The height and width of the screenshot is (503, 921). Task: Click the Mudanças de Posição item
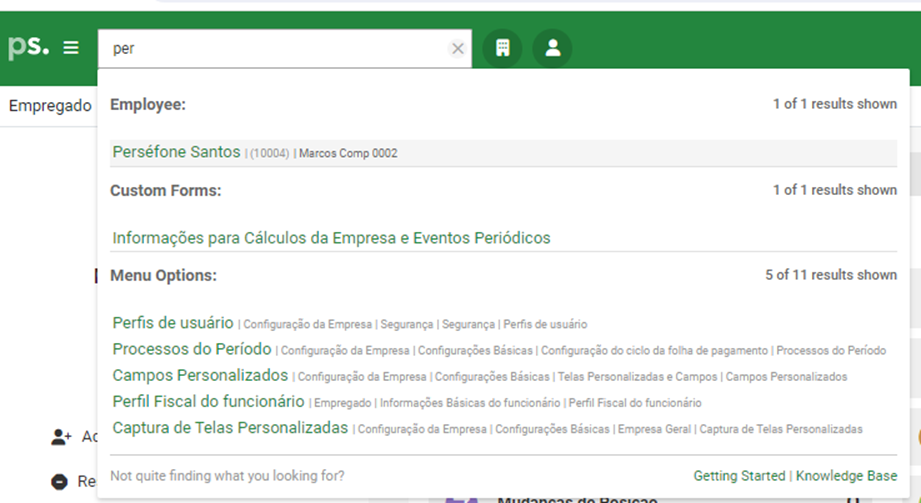coord(576,498)
